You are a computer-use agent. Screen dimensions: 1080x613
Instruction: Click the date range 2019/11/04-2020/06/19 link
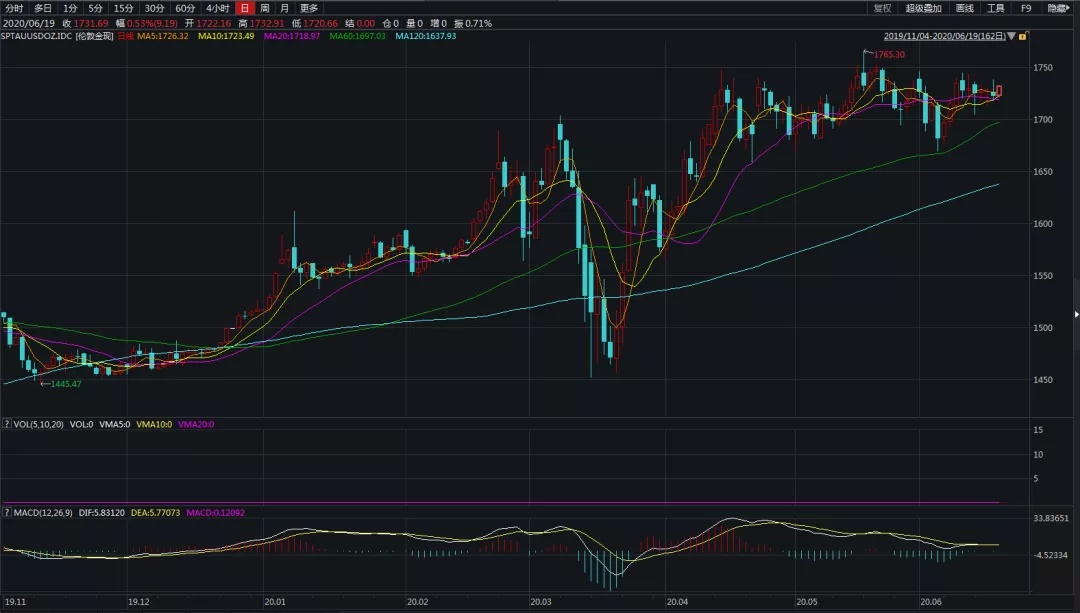tap(944, 36)
